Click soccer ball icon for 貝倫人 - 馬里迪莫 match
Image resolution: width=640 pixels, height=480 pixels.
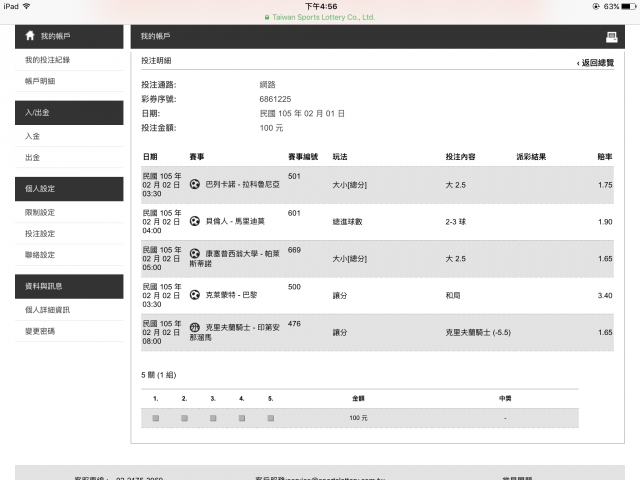click(195, 221)
